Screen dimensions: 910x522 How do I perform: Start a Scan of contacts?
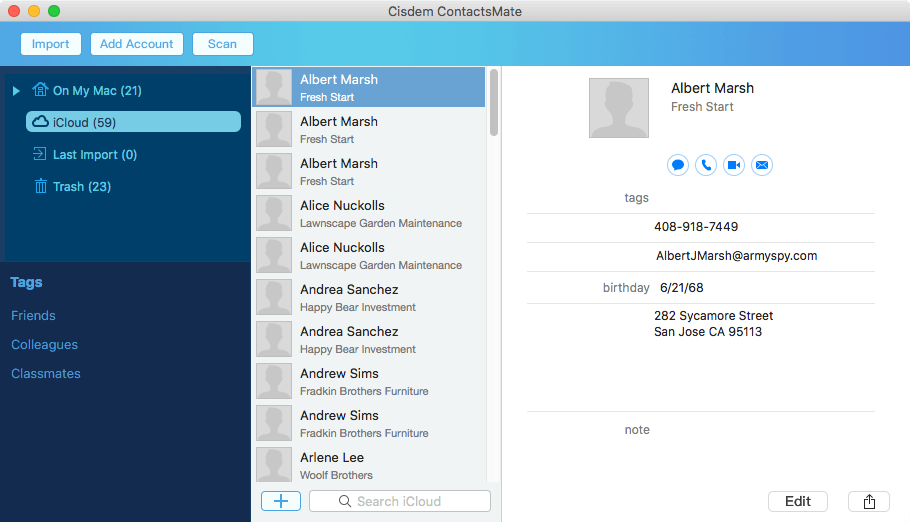pyautogui.click(x=222, y=44)
